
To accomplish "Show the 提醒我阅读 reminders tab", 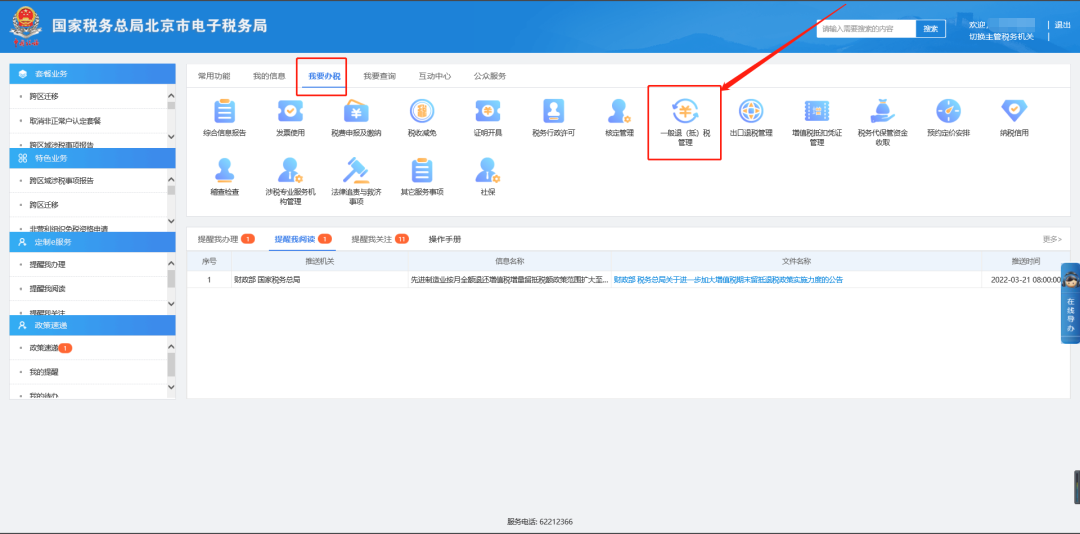I will [x=303, y=239].
